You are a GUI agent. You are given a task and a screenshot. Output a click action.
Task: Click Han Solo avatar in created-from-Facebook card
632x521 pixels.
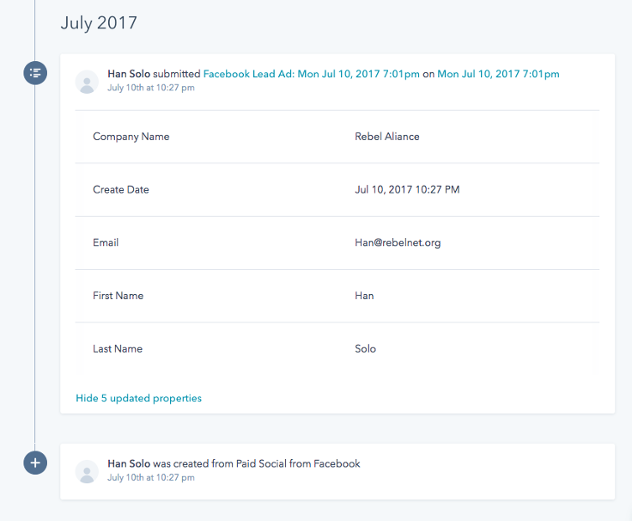click(x=87, y=472)
